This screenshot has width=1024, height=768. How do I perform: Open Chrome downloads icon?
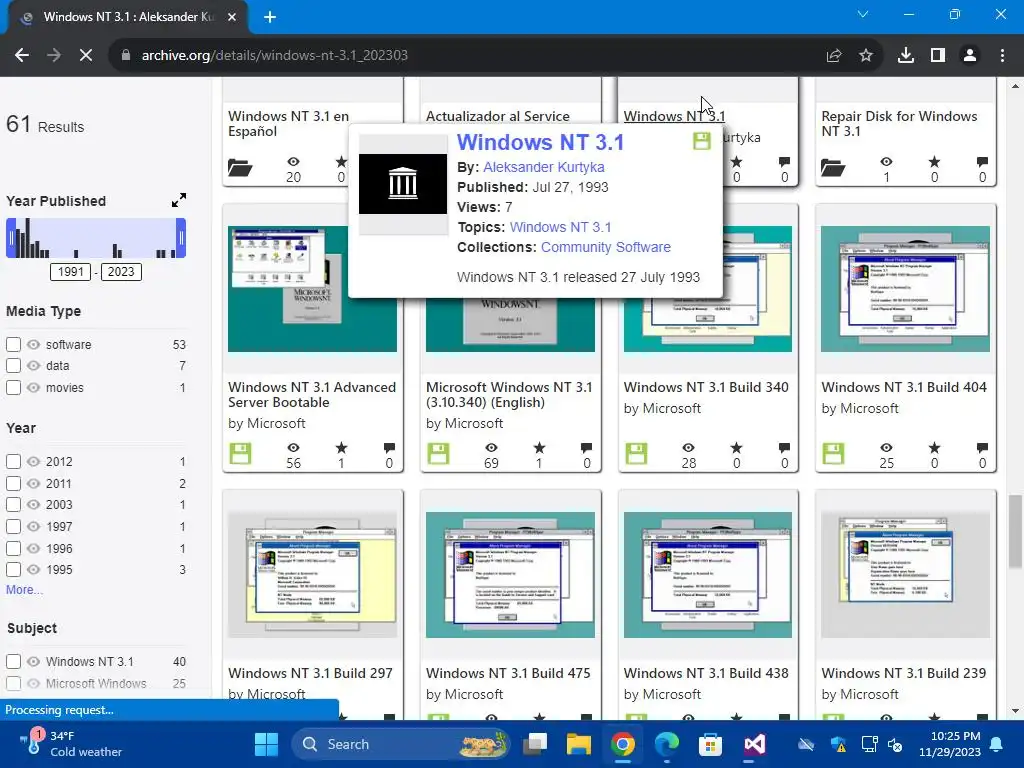[906, 56]
